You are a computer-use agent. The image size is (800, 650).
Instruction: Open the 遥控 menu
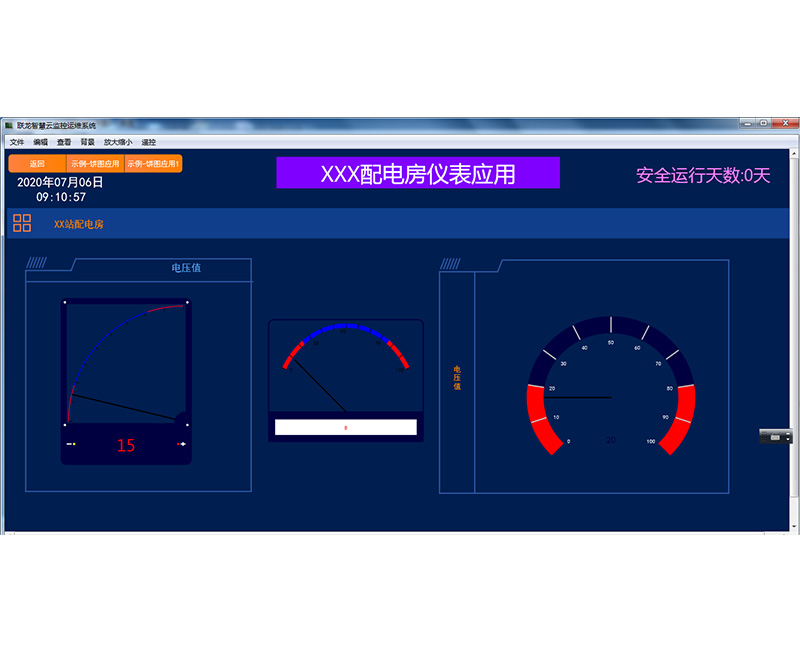(x=148, y=142)
